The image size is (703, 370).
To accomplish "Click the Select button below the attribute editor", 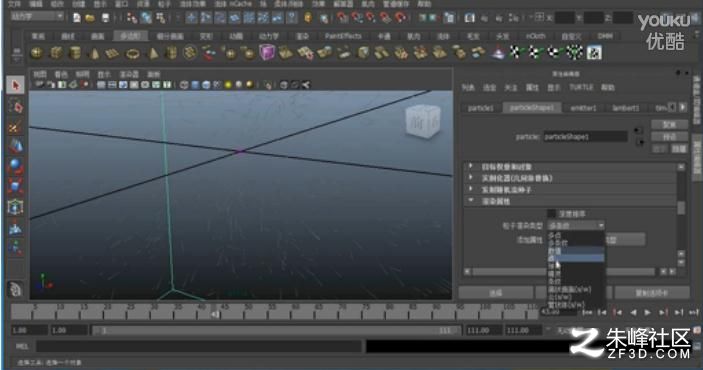I will point(495,293).
